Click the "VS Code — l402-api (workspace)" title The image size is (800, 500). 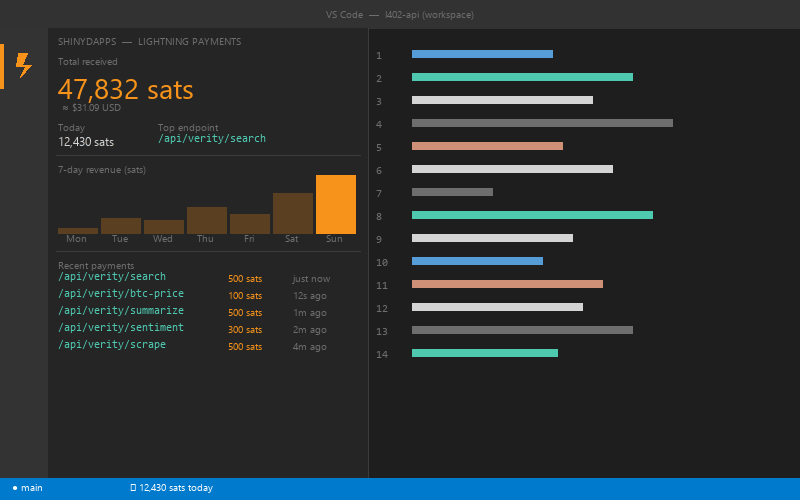[399, 15]
